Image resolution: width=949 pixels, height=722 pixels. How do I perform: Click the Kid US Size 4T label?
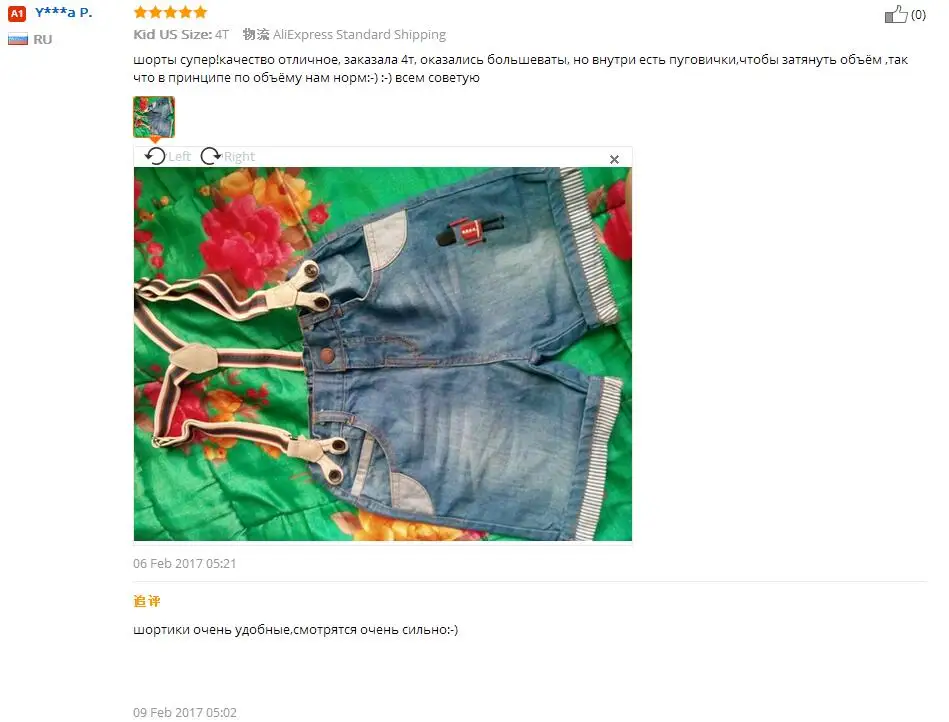(181, 34)
